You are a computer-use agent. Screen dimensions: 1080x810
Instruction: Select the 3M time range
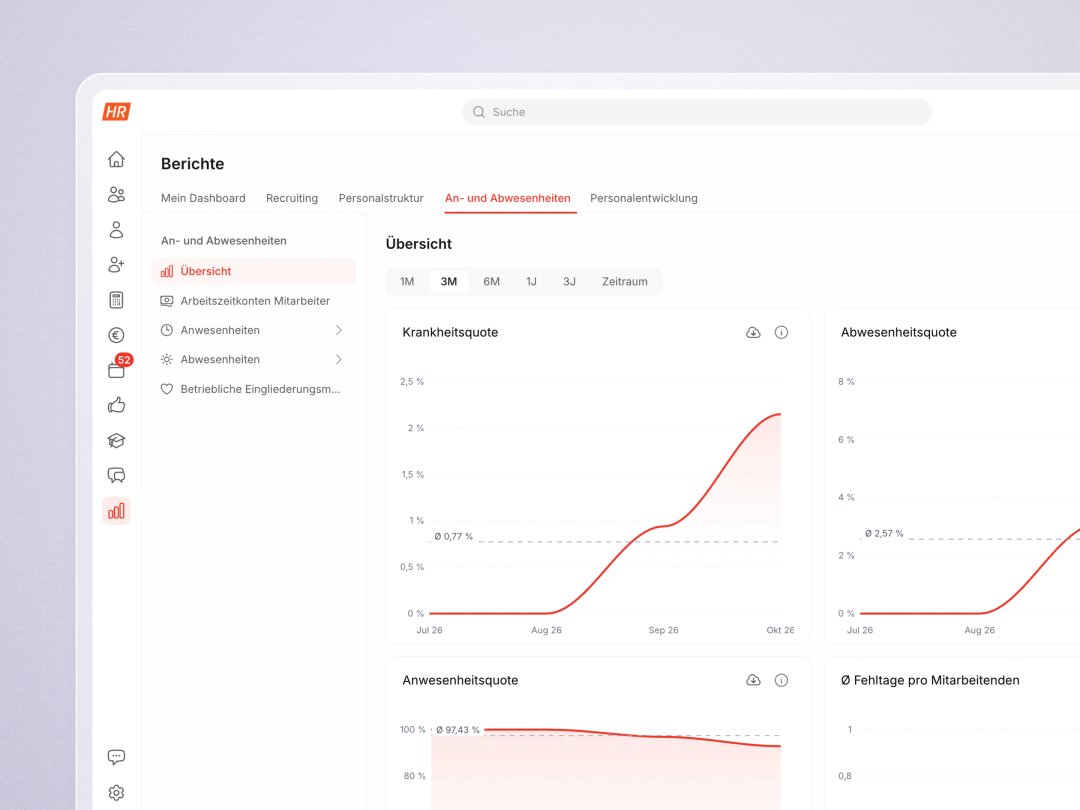[x=448, y=282]
